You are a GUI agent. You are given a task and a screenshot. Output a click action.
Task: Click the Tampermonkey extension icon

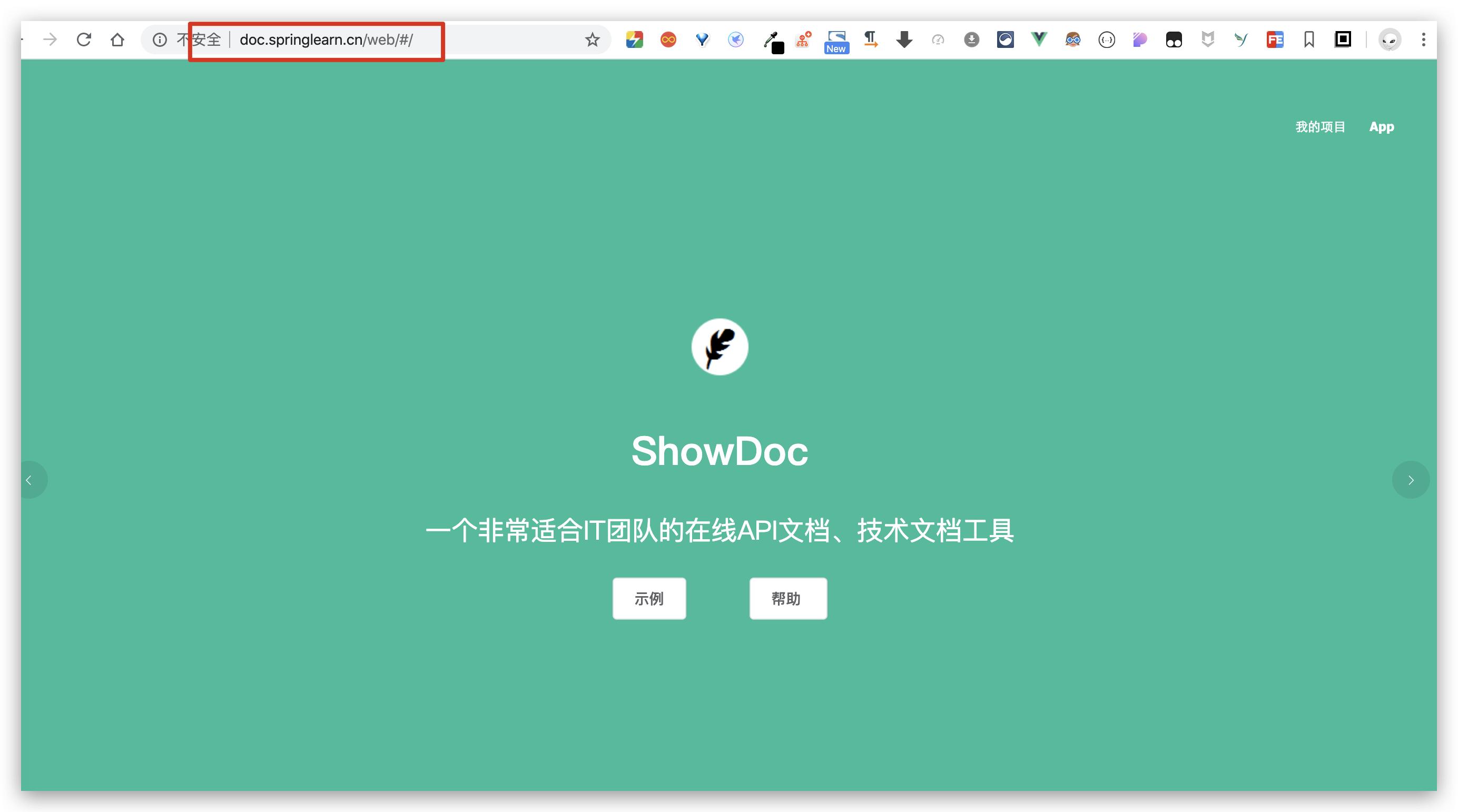(x=1174, y=39)
